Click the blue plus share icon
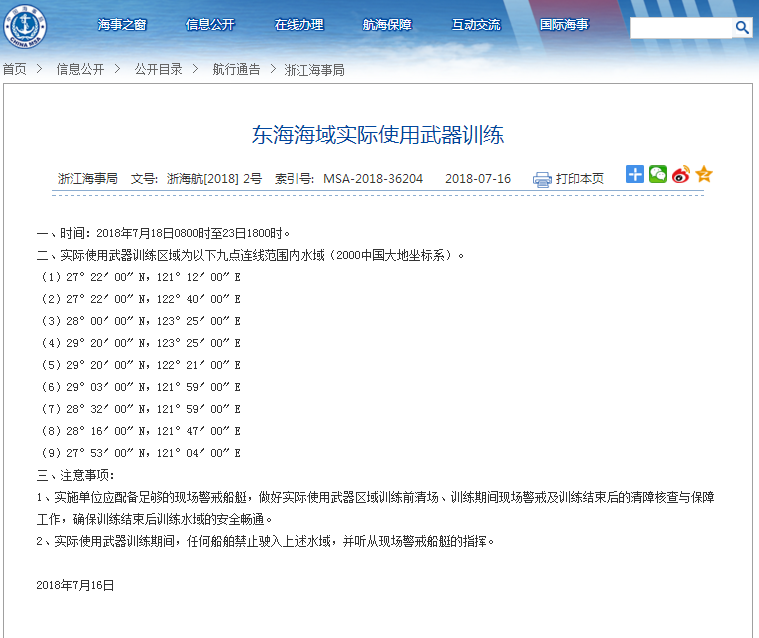759x638 pixels. pos(635,174)
